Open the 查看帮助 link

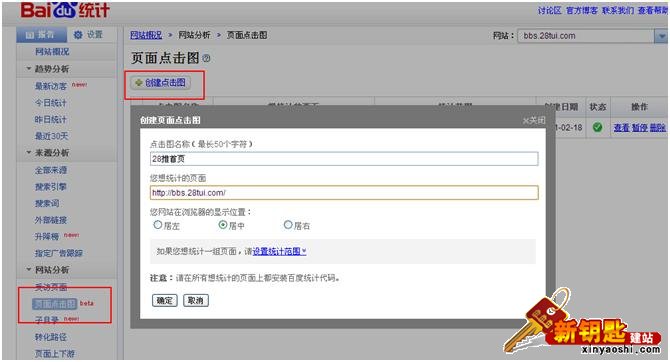tap(652, 10)
